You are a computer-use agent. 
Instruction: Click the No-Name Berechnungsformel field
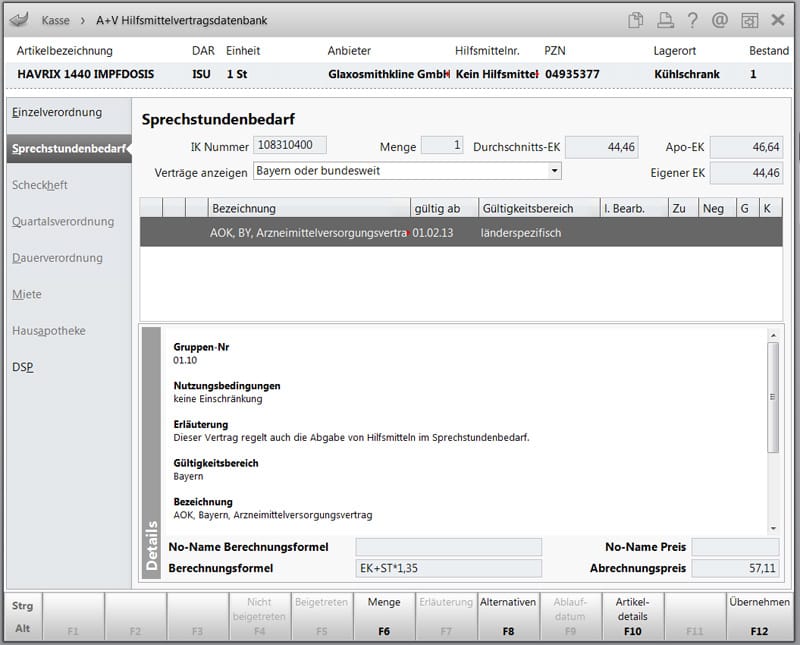click(x=448, y=547)
